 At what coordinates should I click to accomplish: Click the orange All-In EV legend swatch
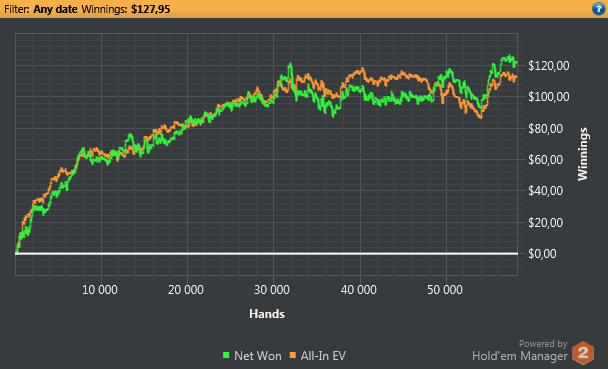point(293,355)
